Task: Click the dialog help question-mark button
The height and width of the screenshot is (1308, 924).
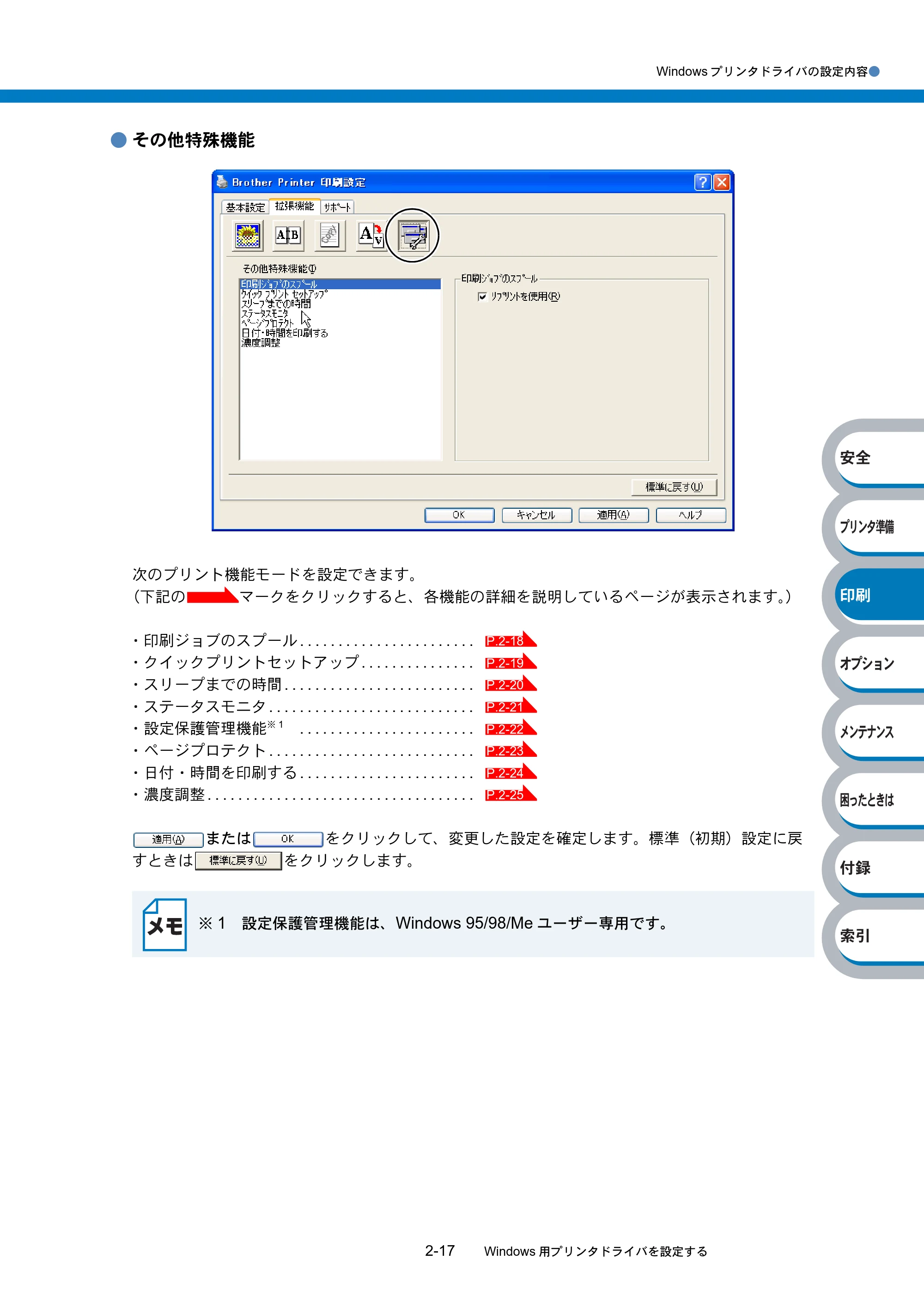Action: click(703, 183)
